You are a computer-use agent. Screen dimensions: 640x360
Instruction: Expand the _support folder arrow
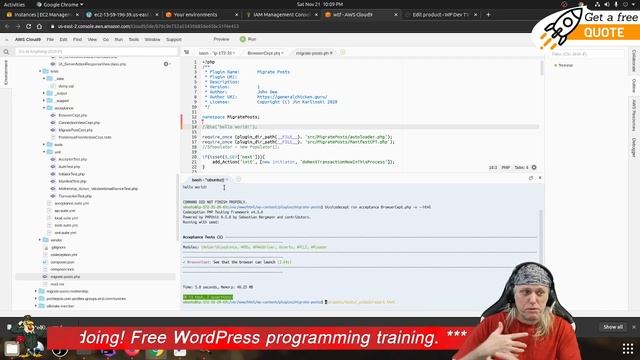pyautogui.click(x=44, y=101)
